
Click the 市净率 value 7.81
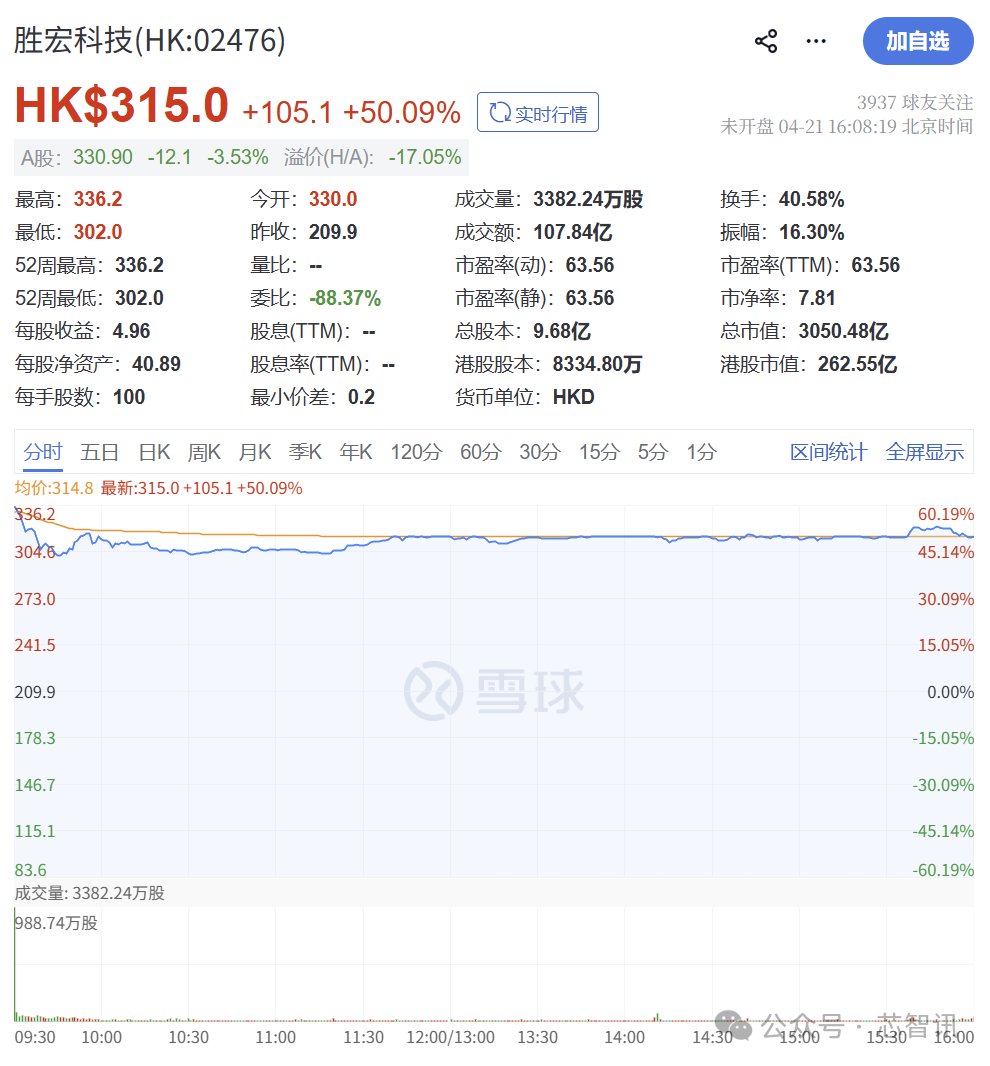(817, 298)
